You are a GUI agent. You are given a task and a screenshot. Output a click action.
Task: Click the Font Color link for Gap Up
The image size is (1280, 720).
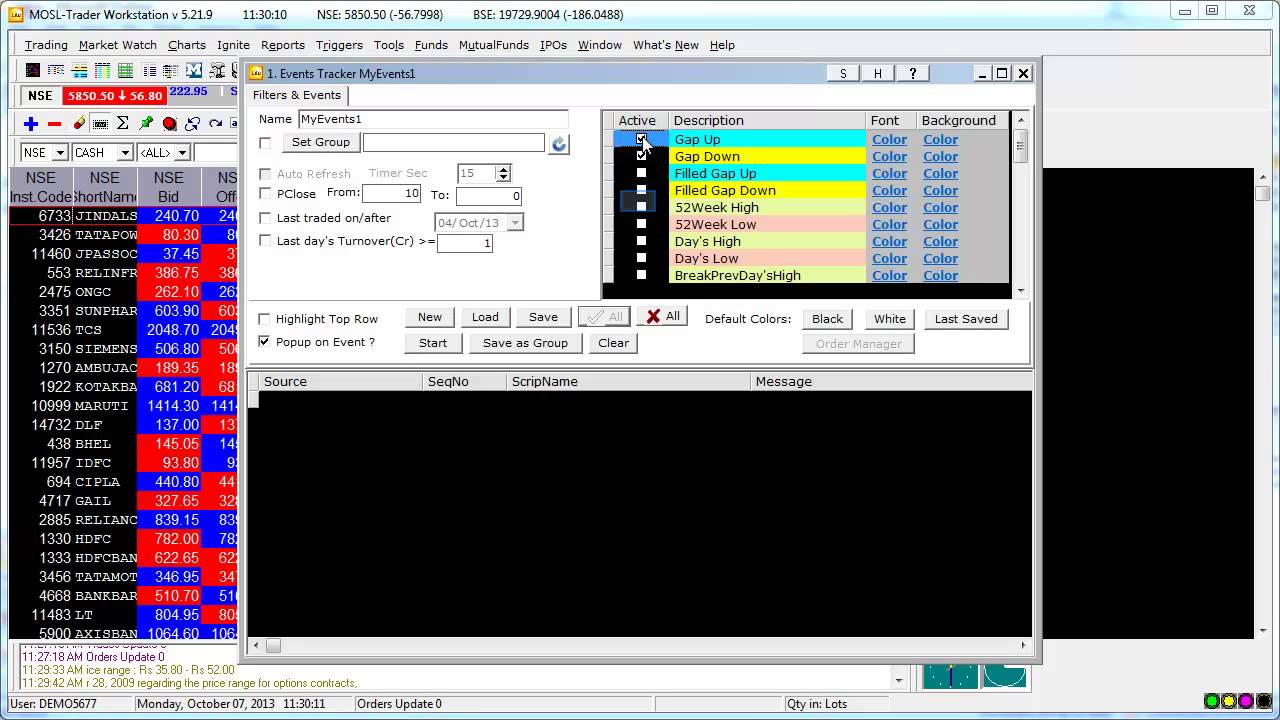point(889,140)
